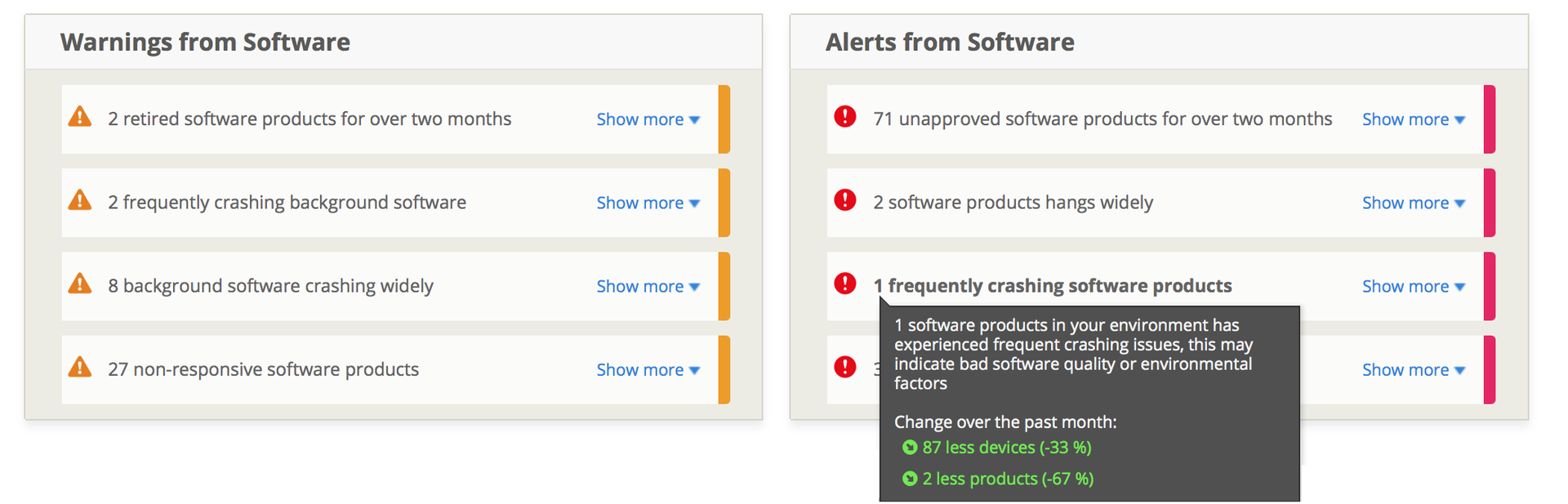
Task: Click red alert icon in the fourth alerts row
Action: (x=845, y=367)
